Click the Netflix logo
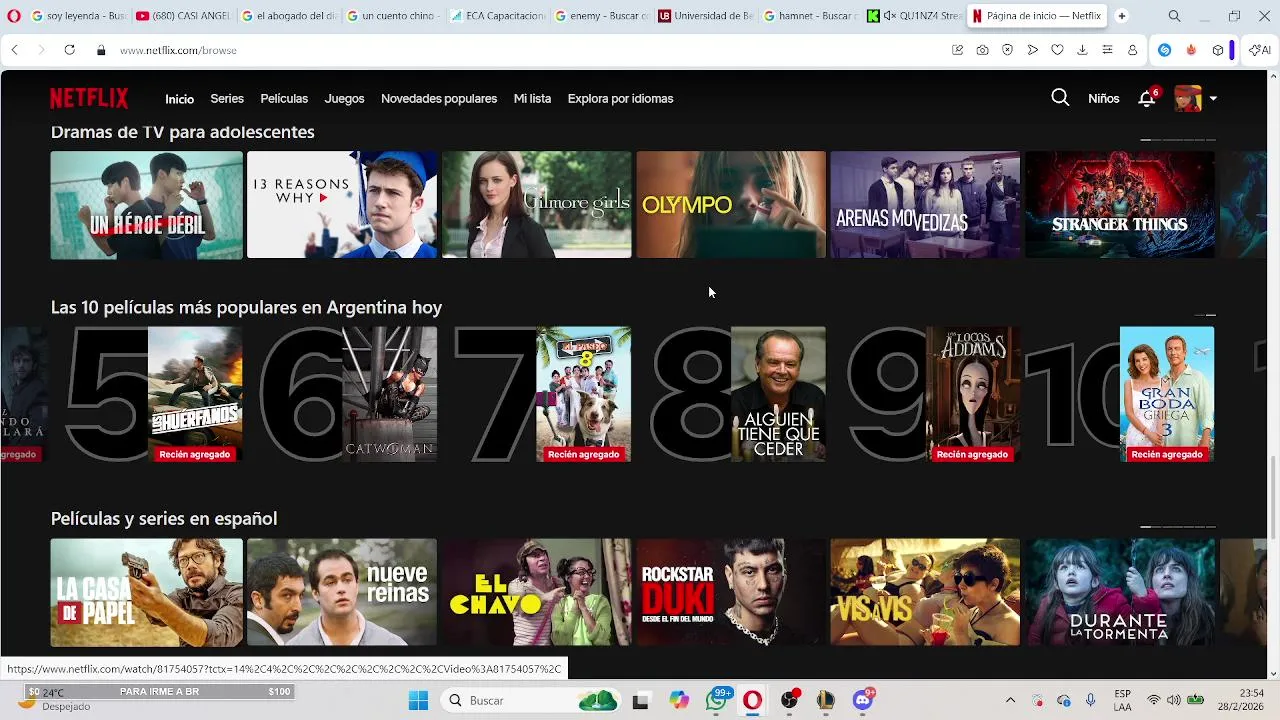Image resolution: width=1280 pixels, height=720 pixels. (89, 98)
